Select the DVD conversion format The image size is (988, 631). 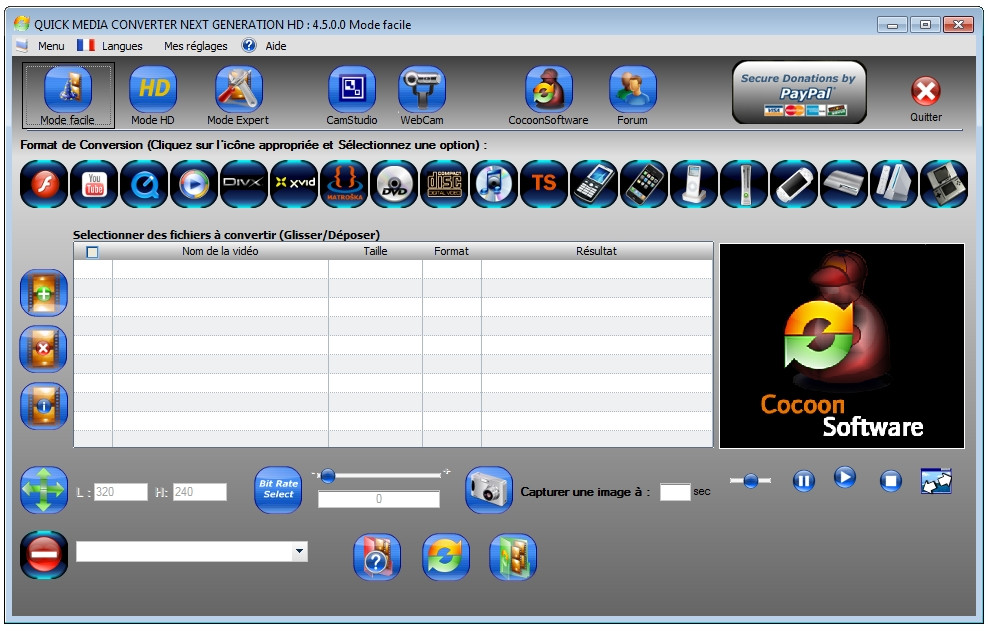(x=394, y=184)
